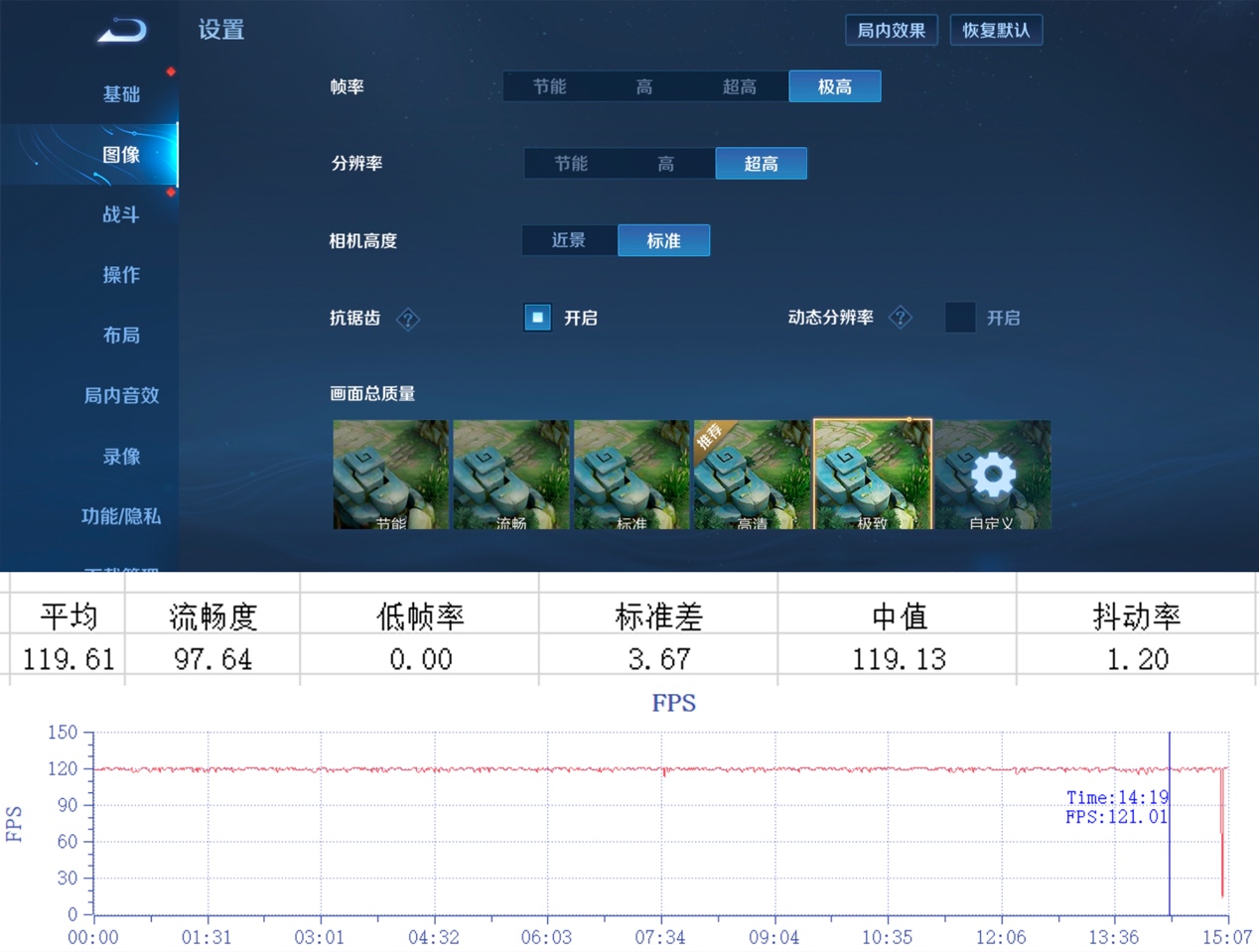Click the 局内效果 button

click(x=891, y=31)
